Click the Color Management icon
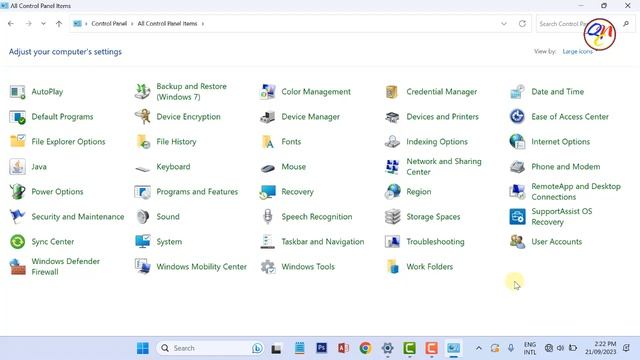Image resolution: width=640 pixels, height=360 pixels. click(x=267, y=92)
